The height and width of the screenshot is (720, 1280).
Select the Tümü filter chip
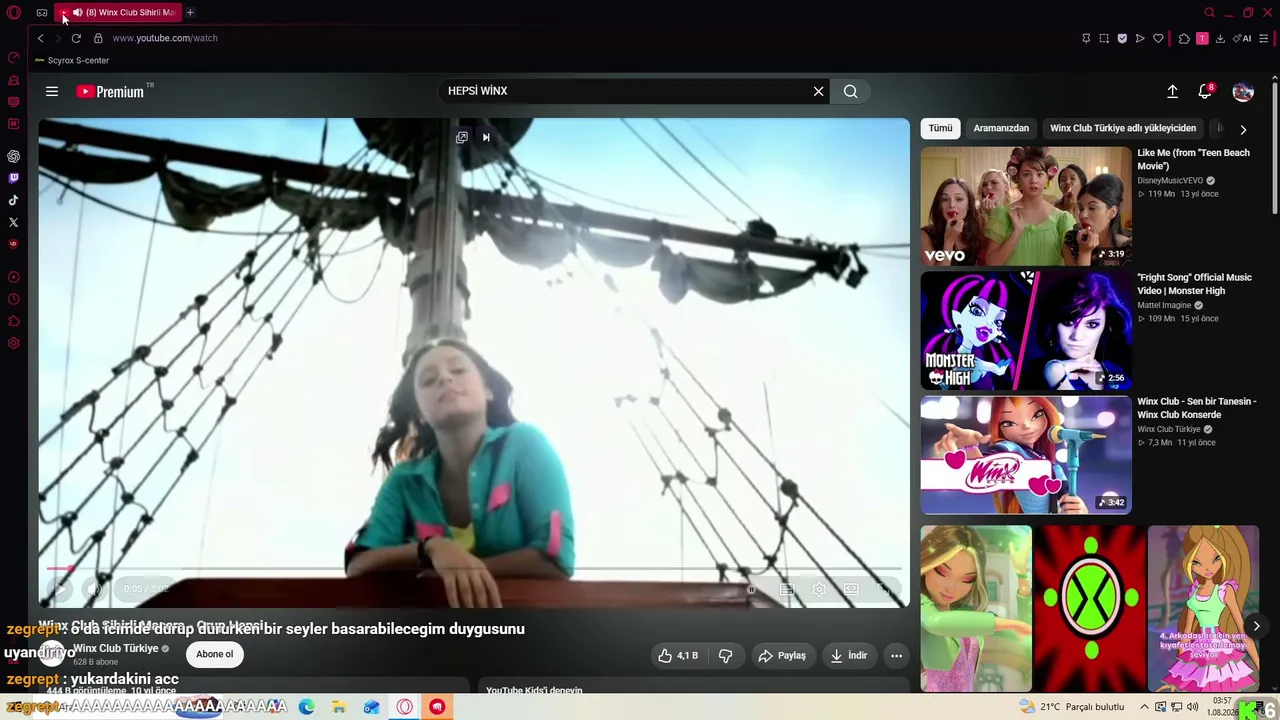940,128
